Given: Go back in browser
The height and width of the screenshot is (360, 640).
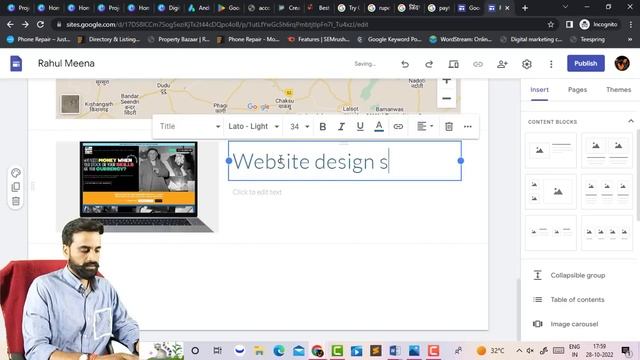Looking at the screenshot, I should pos(10,24).
